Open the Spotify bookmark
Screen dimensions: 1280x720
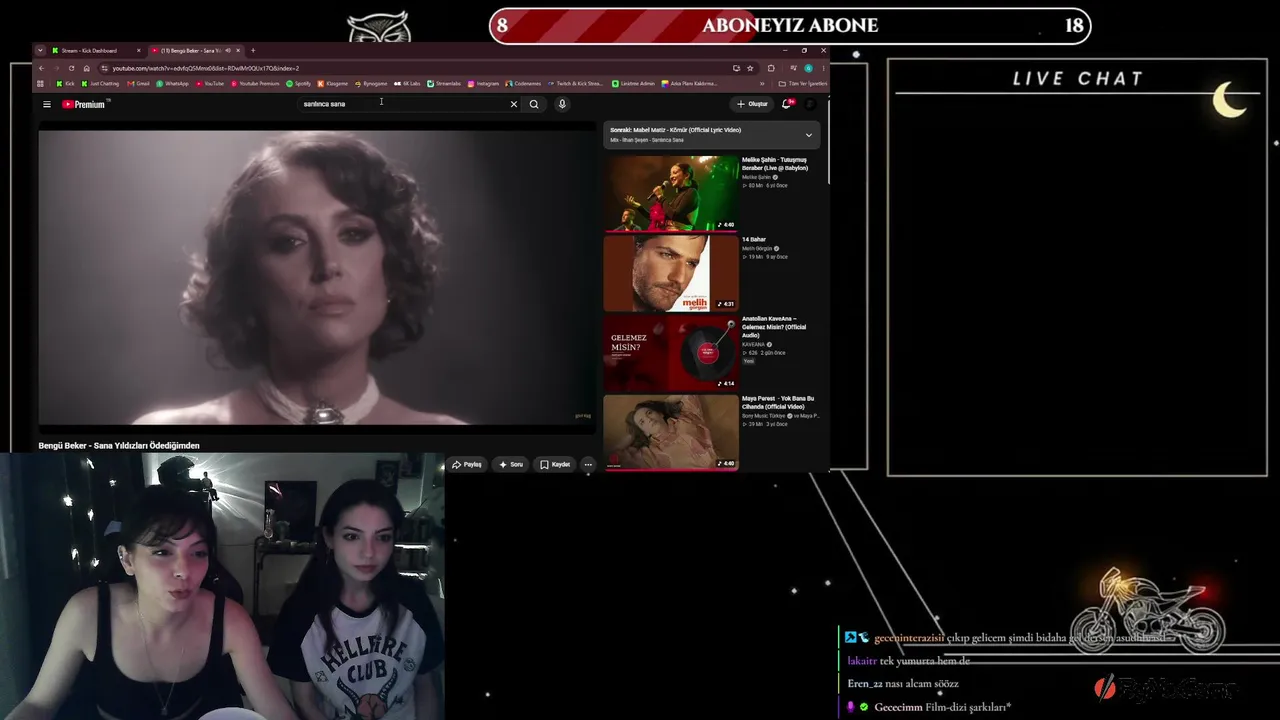point(298,84)
